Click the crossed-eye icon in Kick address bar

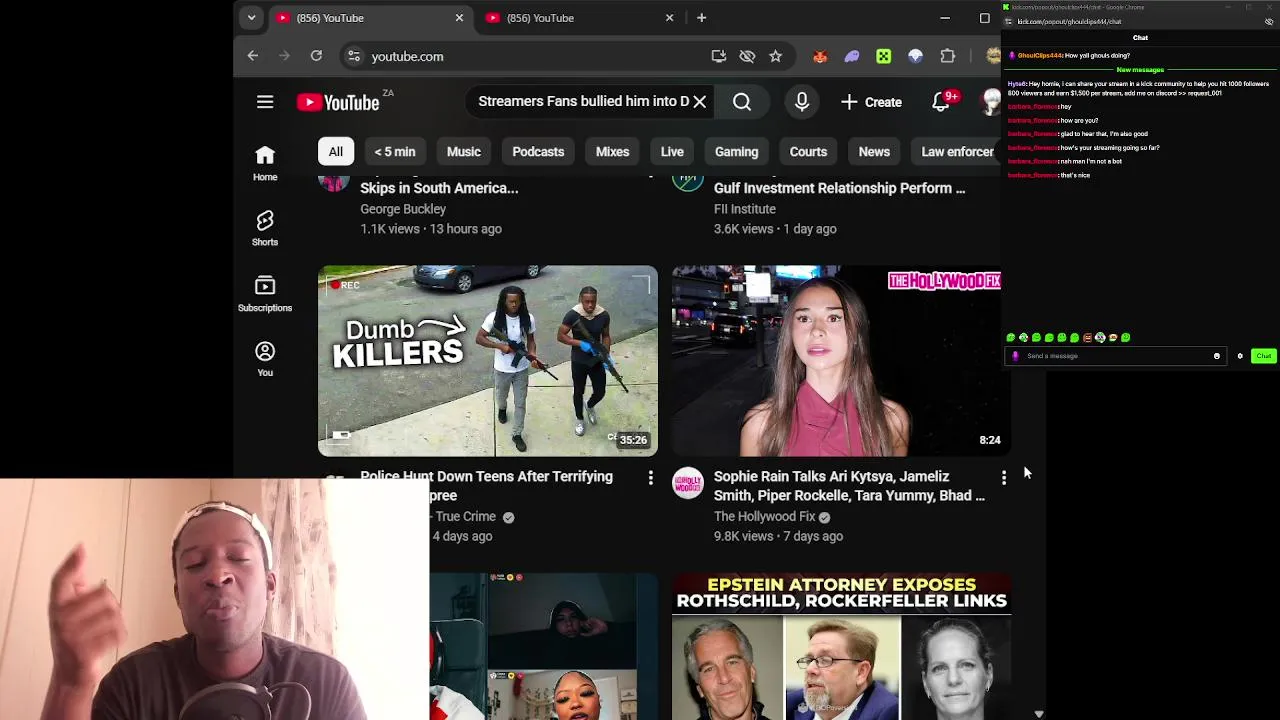[x=1269, y=21]
